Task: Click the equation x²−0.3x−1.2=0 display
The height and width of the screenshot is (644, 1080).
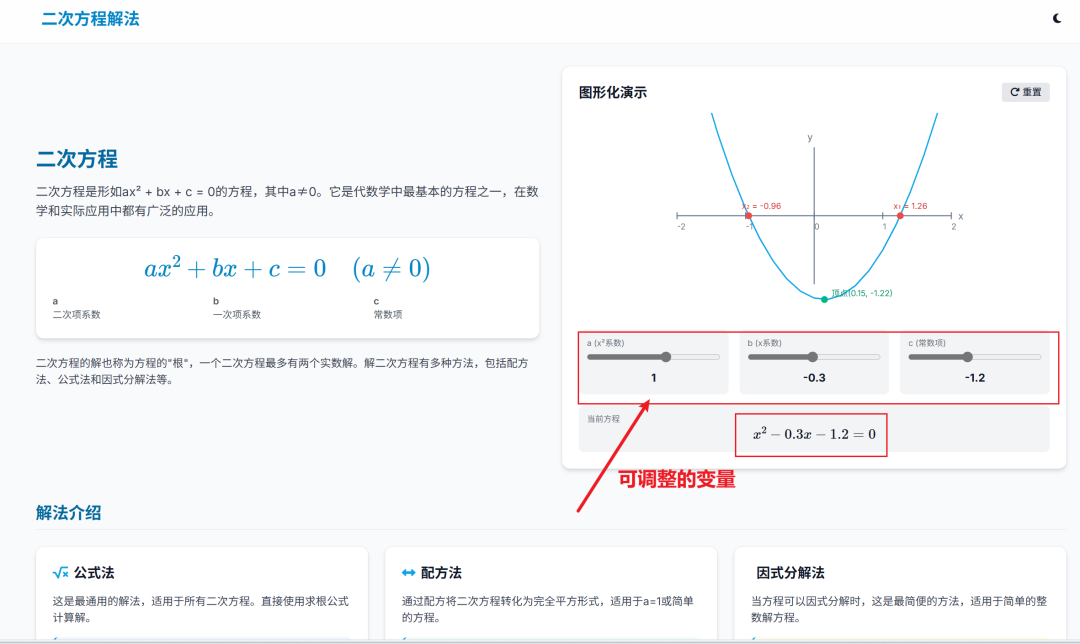Action: coord(810,434)
